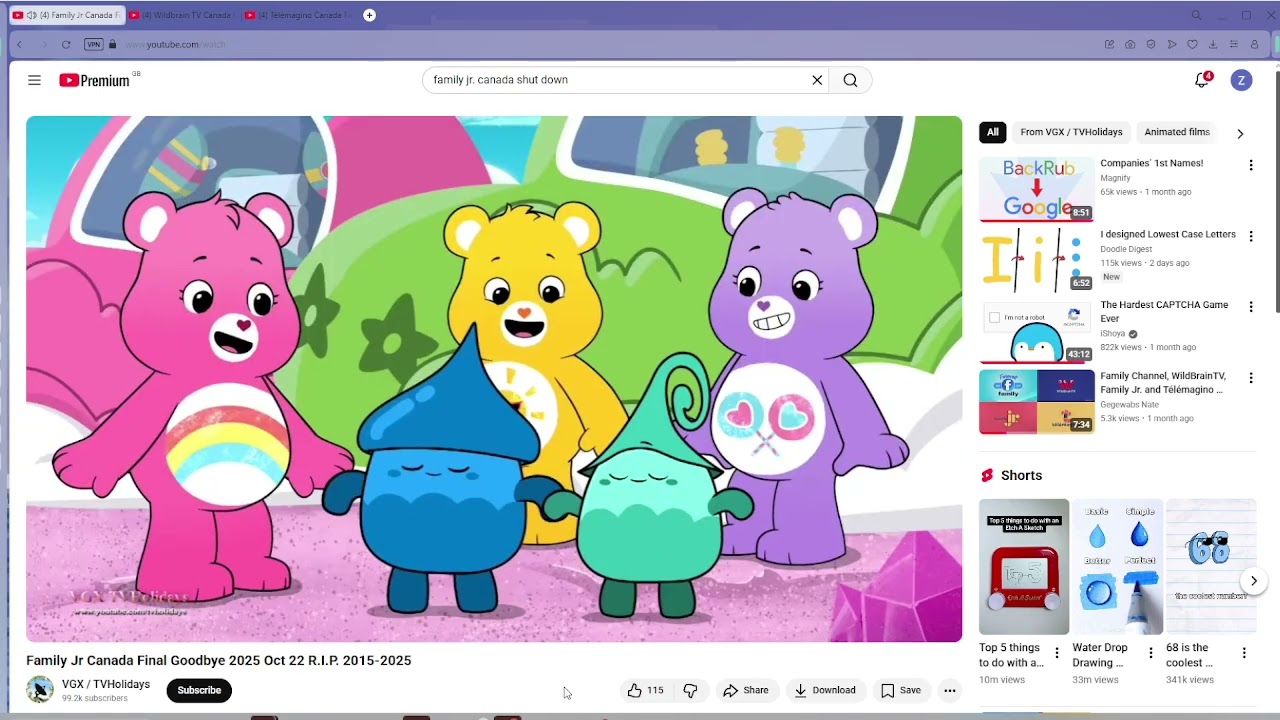Open the browser downloads icon

click(x=1213, y=44)
